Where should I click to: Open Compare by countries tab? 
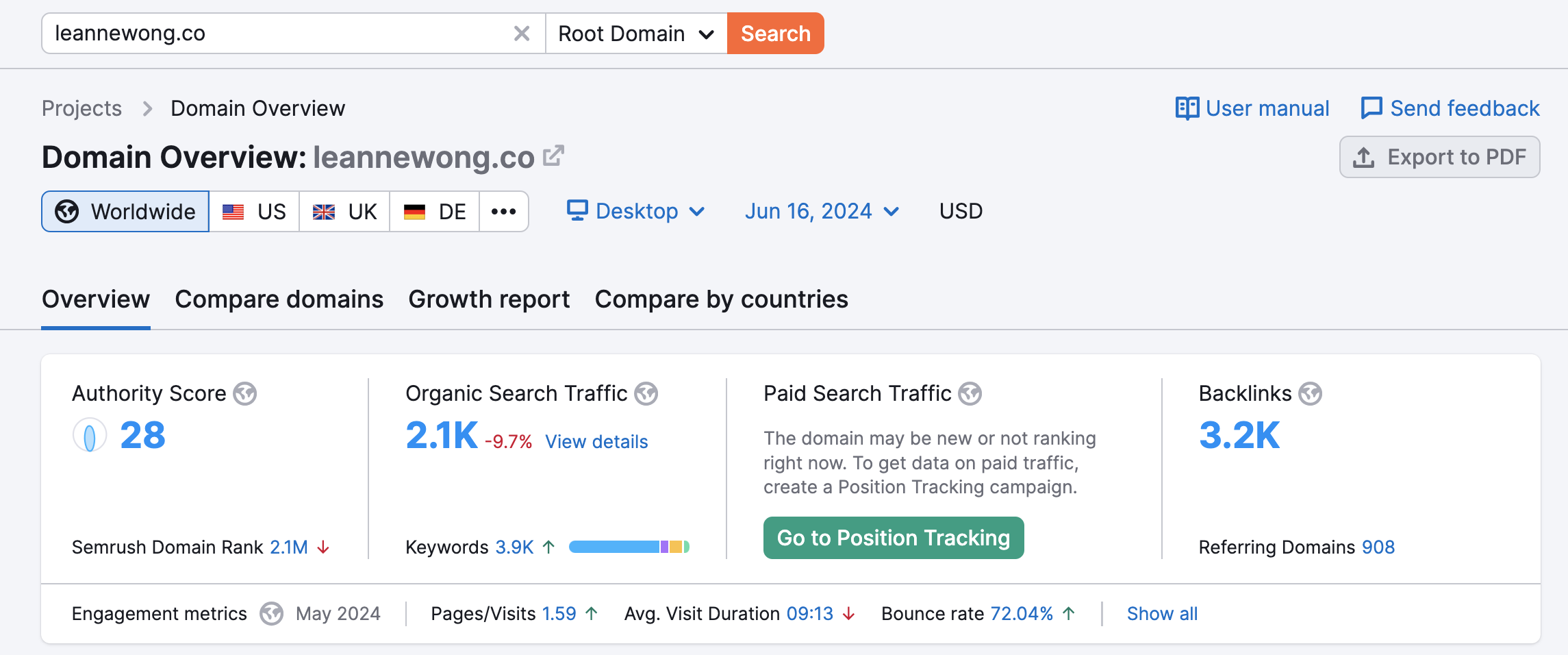tap(721, 299)
